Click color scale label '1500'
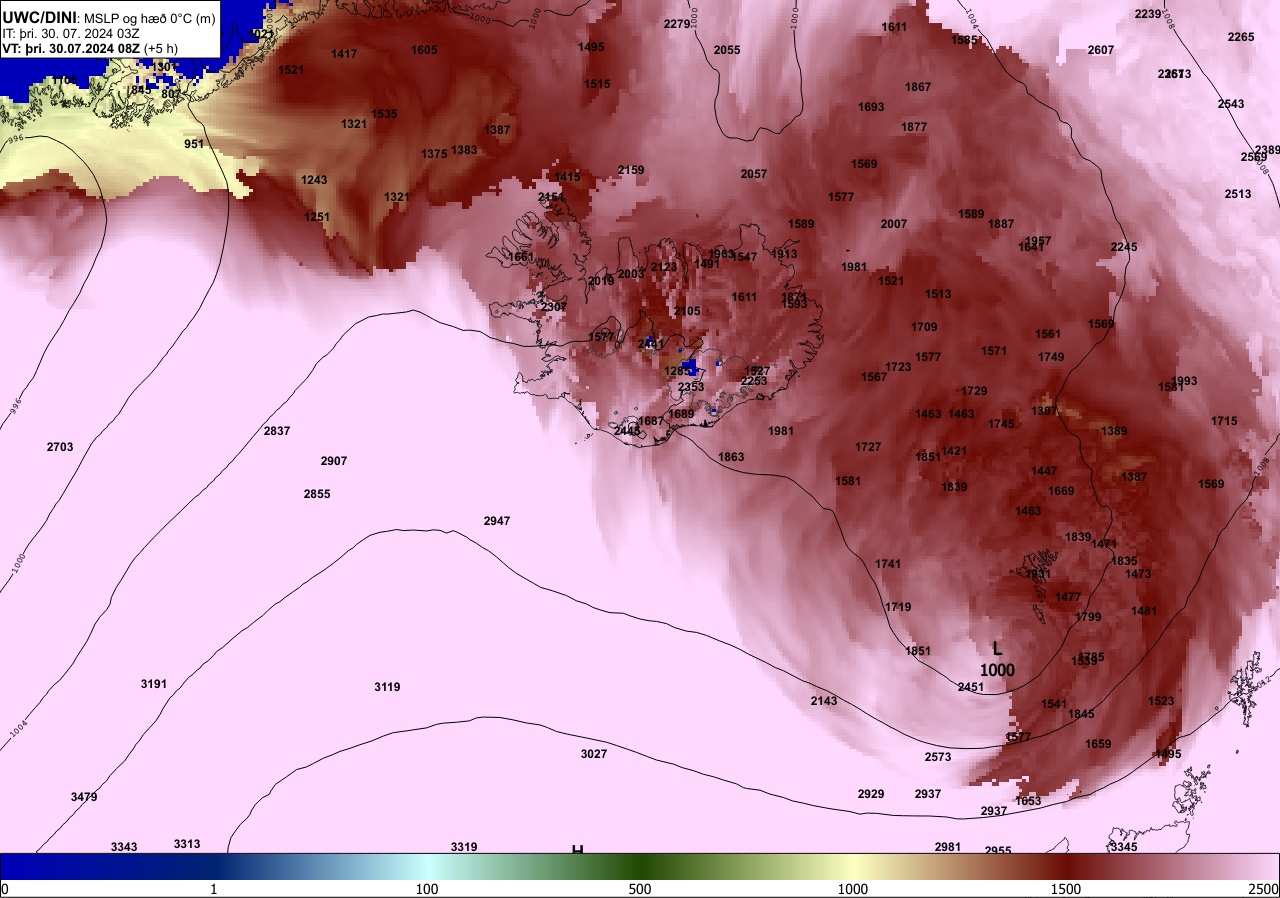The image size is (1280, 898). coord(1067,889)
